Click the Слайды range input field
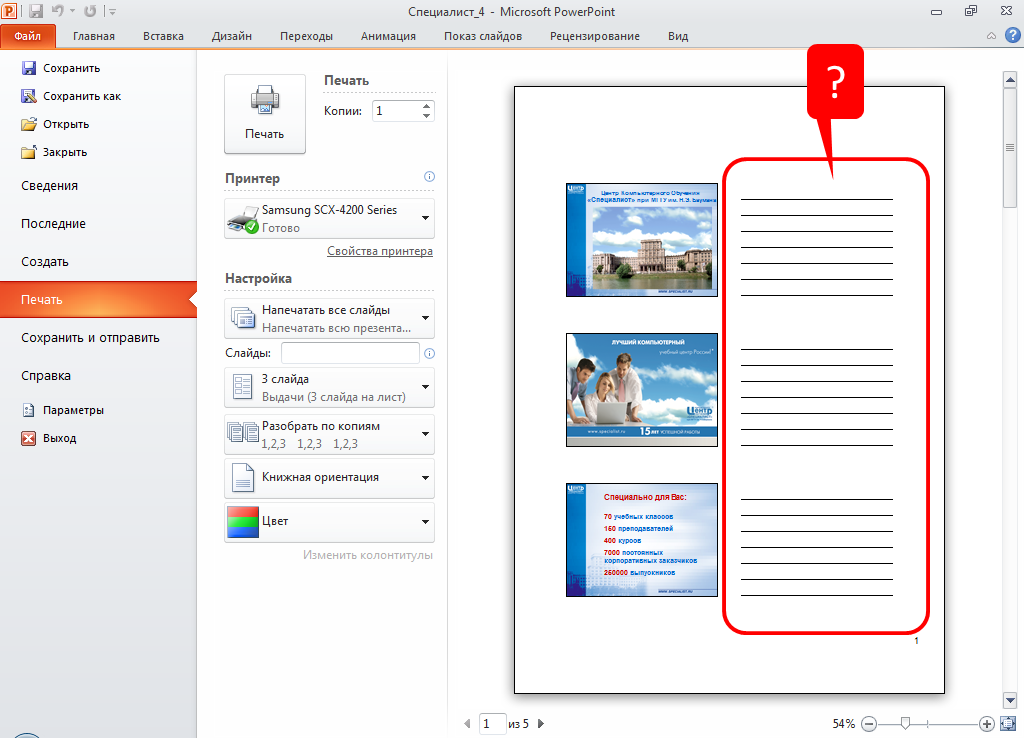1024x738 pixels. point(350,353)
